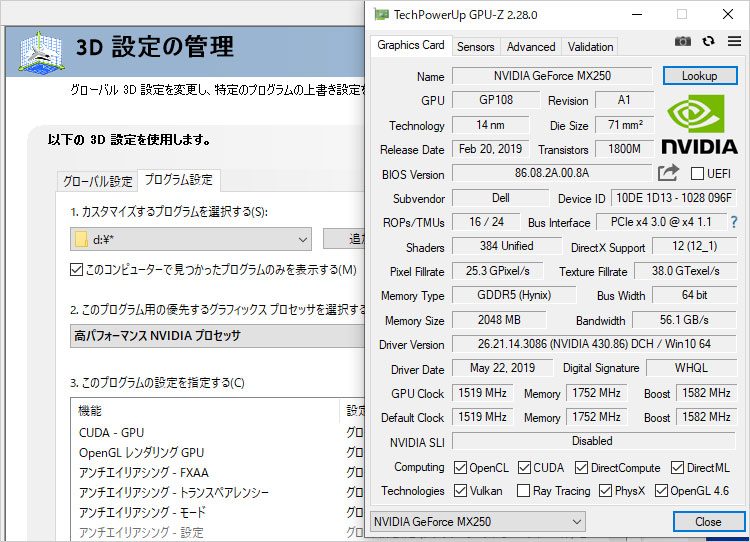Toggle the PhysX checkbox
Screen dimensions: 750x542
pyautogui.click(x=605, y=490)
